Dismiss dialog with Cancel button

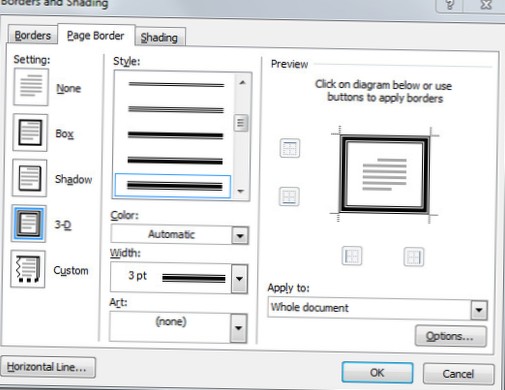(458, 374)
